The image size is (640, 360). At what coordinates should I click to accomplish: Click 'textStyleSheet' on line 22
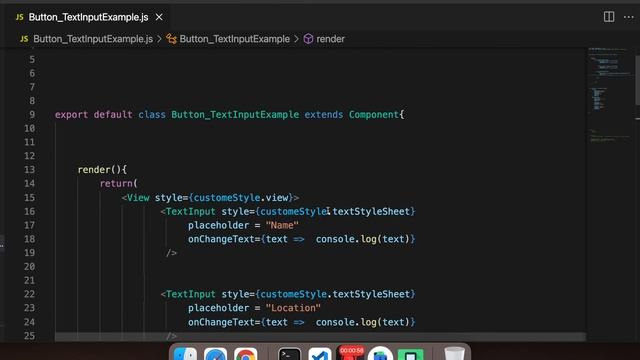[371, 294]
